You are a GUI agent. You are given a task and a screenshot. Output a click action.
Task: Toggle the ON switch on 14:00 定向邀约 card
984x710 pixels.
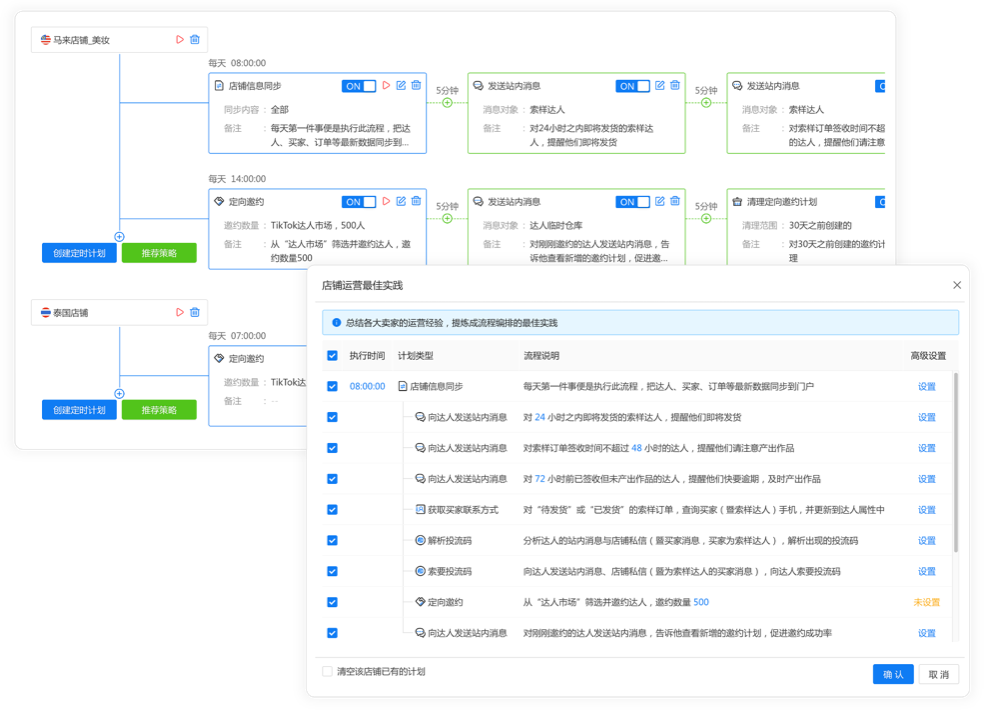coord(359,202)
